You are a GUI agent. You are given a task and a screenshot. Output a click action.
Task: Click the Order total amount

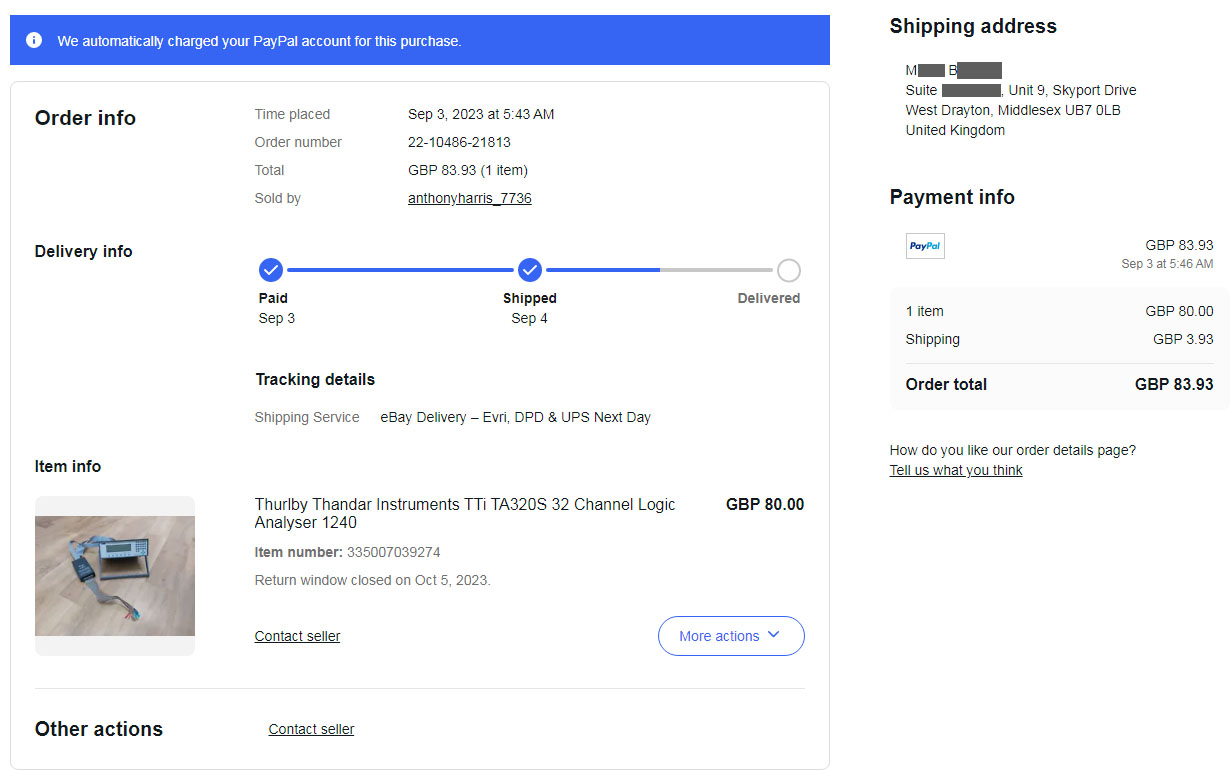[1174, 384]
